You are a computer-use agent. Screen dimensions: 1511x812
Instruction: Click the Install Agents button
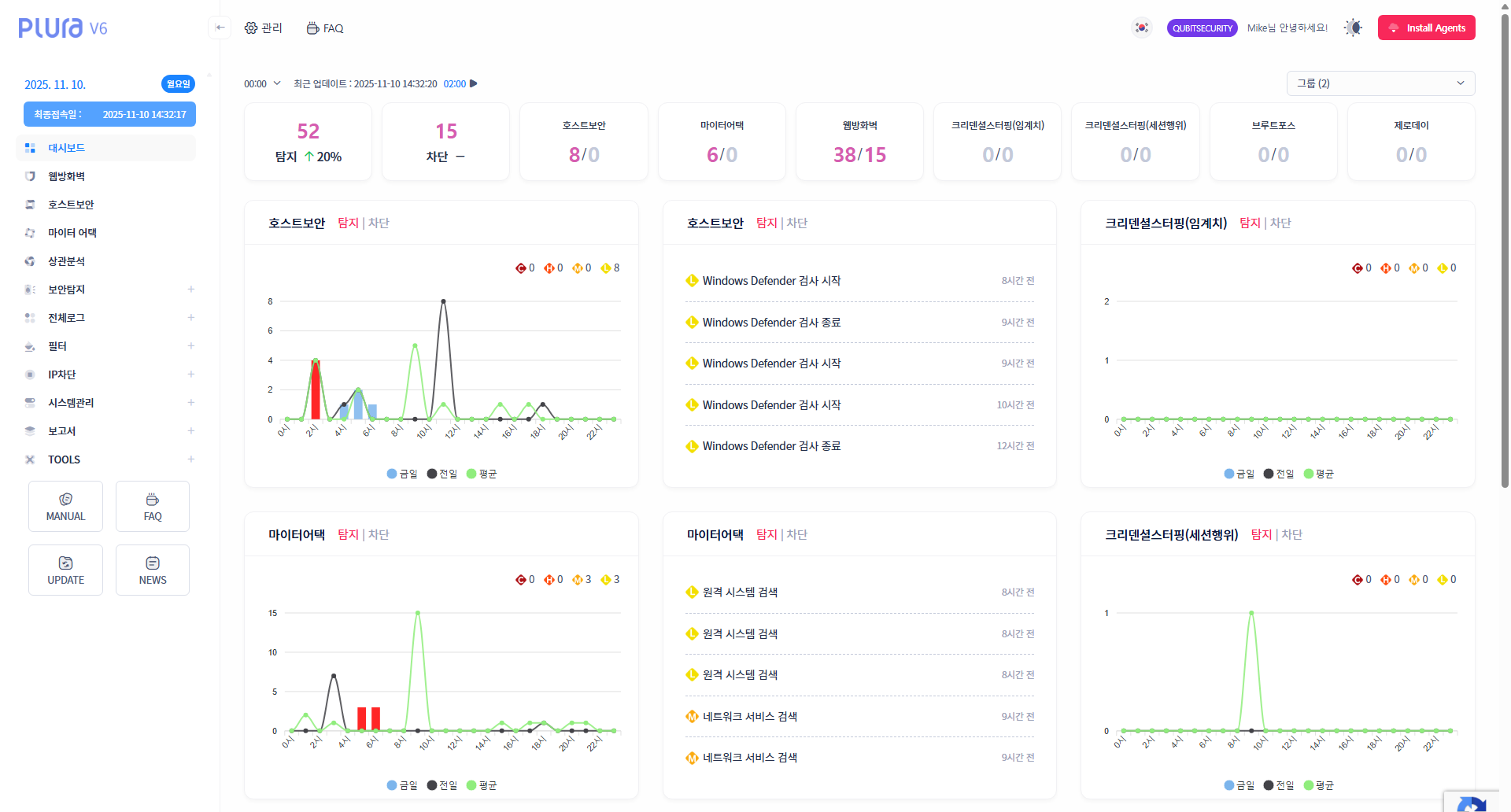point(1426,28)
